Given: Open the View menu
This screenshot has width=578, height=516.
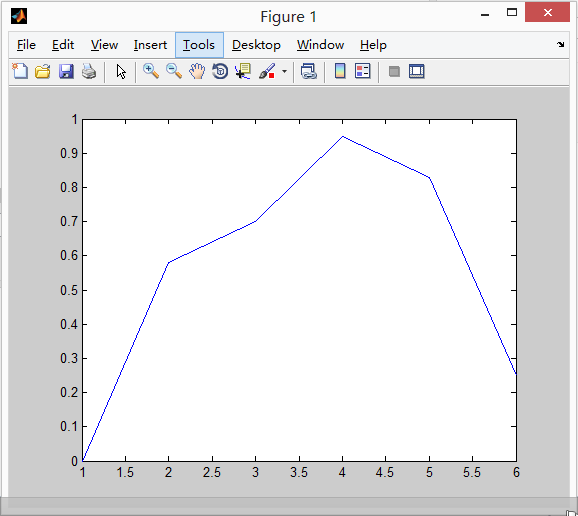Looking at the screenshot, I should 104,45.
